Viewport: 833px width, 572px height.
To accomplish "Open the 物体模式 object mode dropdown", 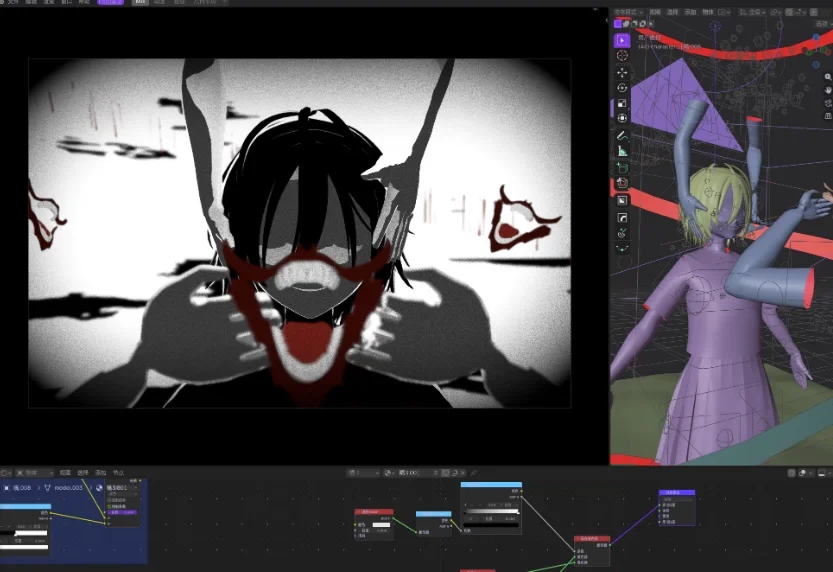I will pyautogui.click(x=628, y=12).
